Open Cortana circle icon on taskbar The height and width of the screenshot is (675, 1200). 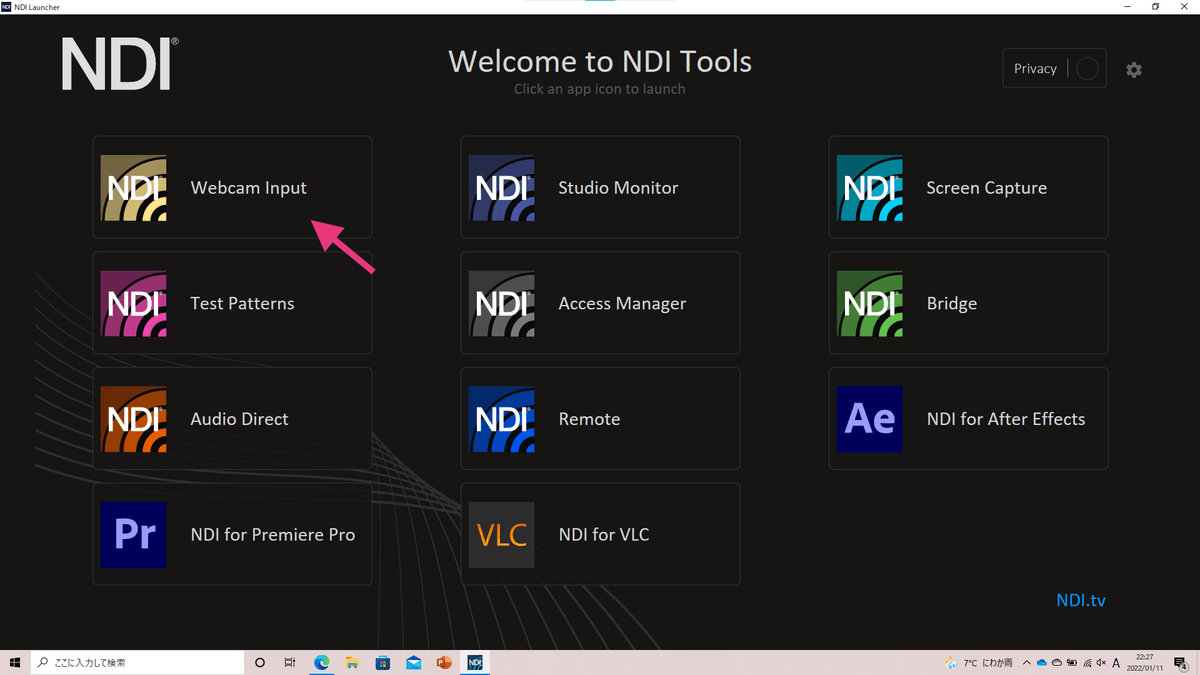pos(260,662)
